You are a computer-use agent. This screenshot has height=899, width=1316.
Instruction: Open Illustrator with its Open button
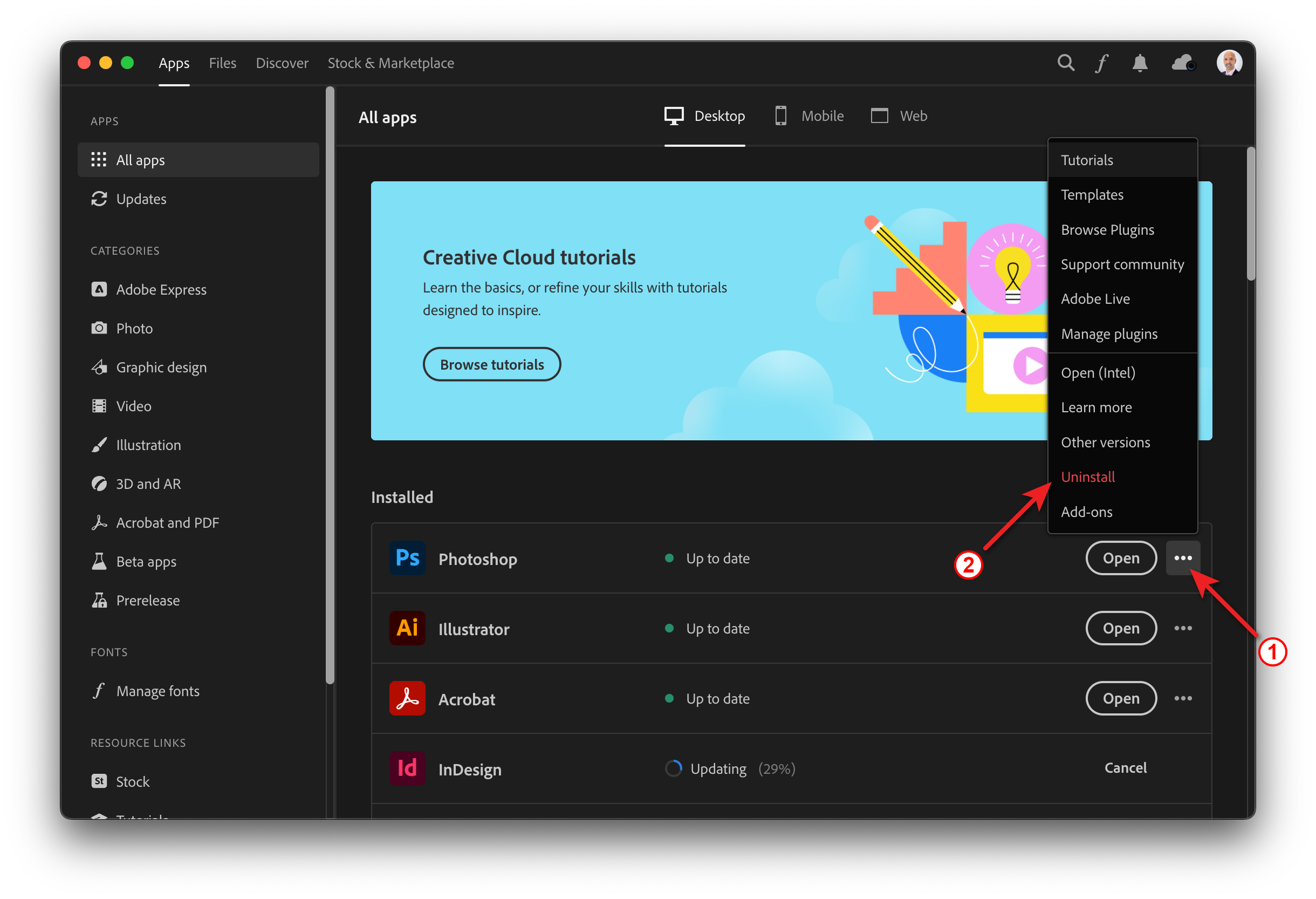point(1121,629)
